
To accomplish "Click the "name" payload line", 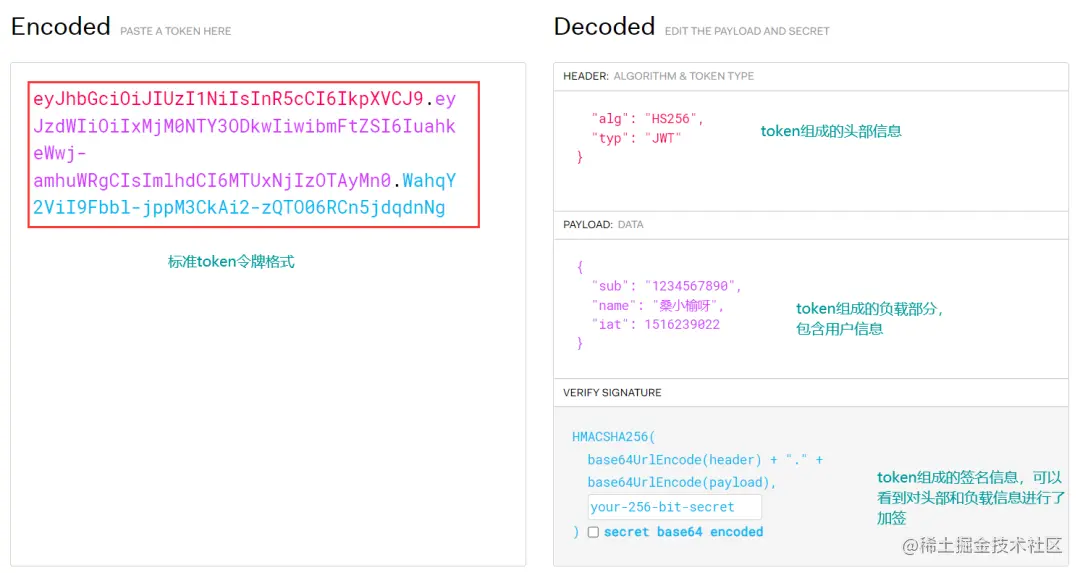I will 657,305.
